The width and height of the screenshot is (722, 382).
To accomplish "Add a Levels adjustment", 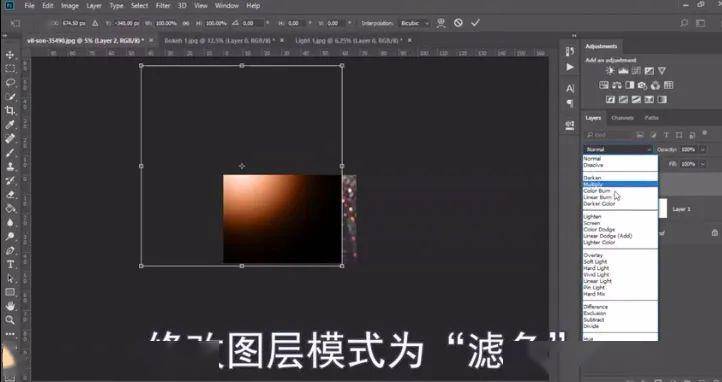I will 623,71.
